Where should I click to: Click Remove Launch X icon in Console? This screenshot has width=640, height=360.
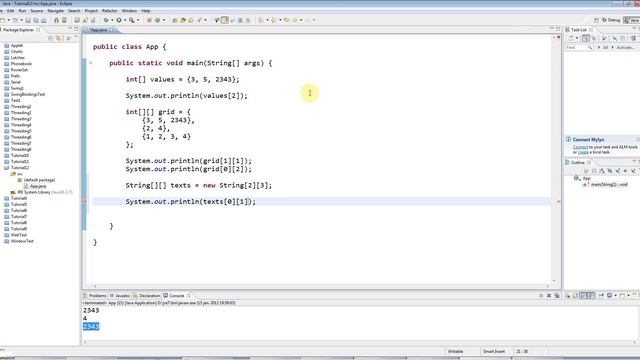click(x=549, y=296)
